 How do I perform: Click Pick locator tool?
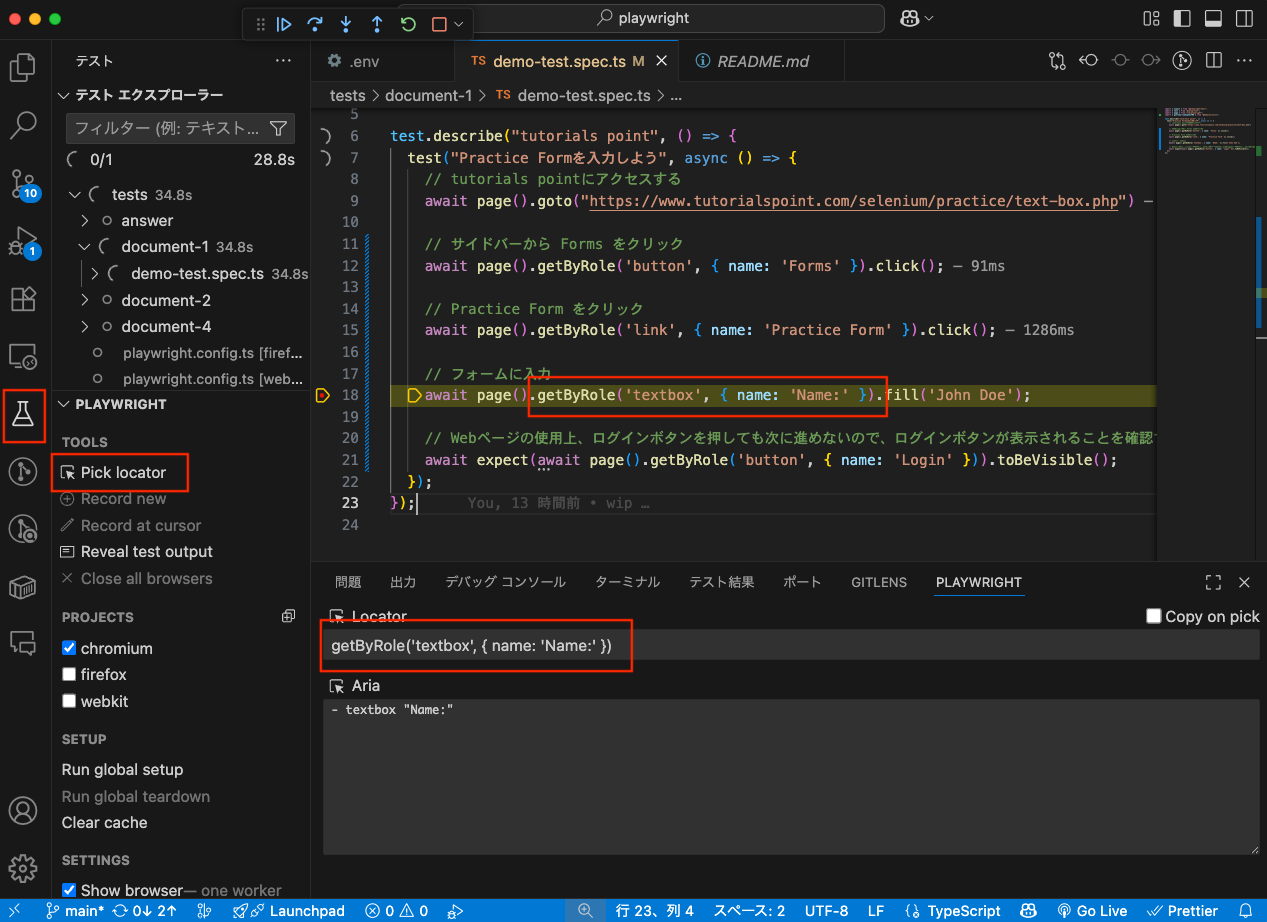point(123,472)
